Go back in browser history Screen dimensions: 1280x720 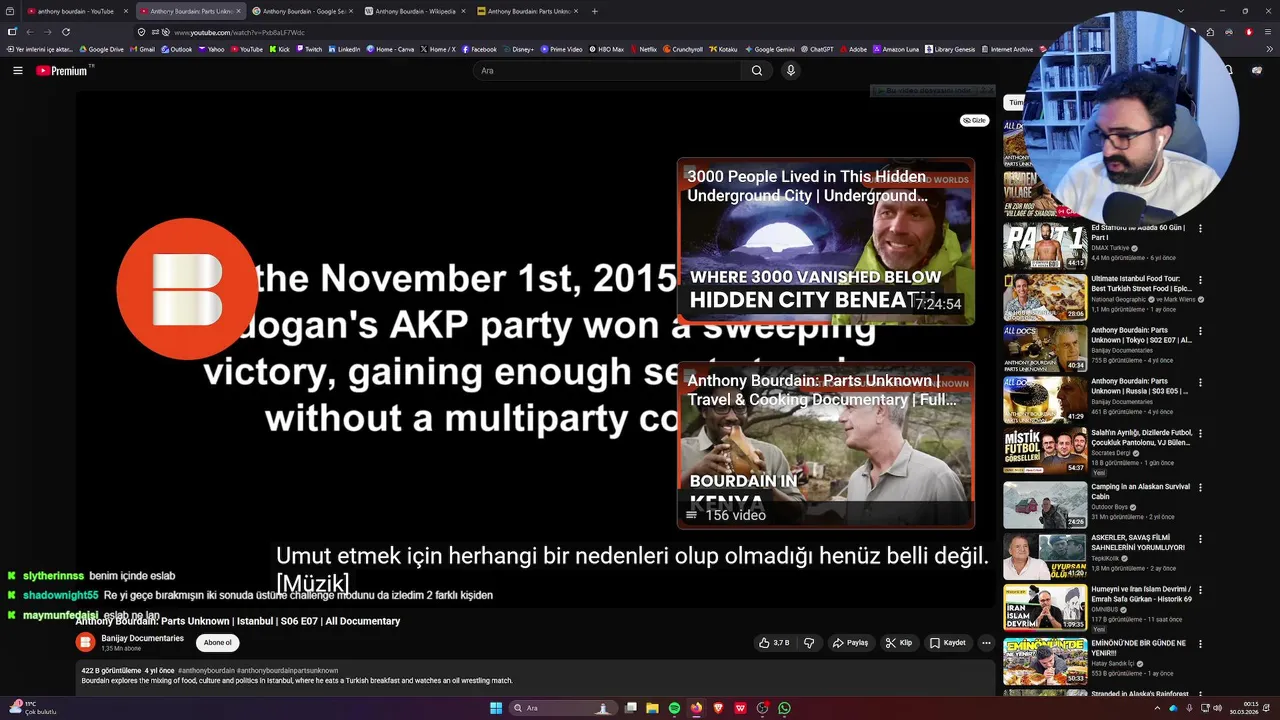coord(29,32)
